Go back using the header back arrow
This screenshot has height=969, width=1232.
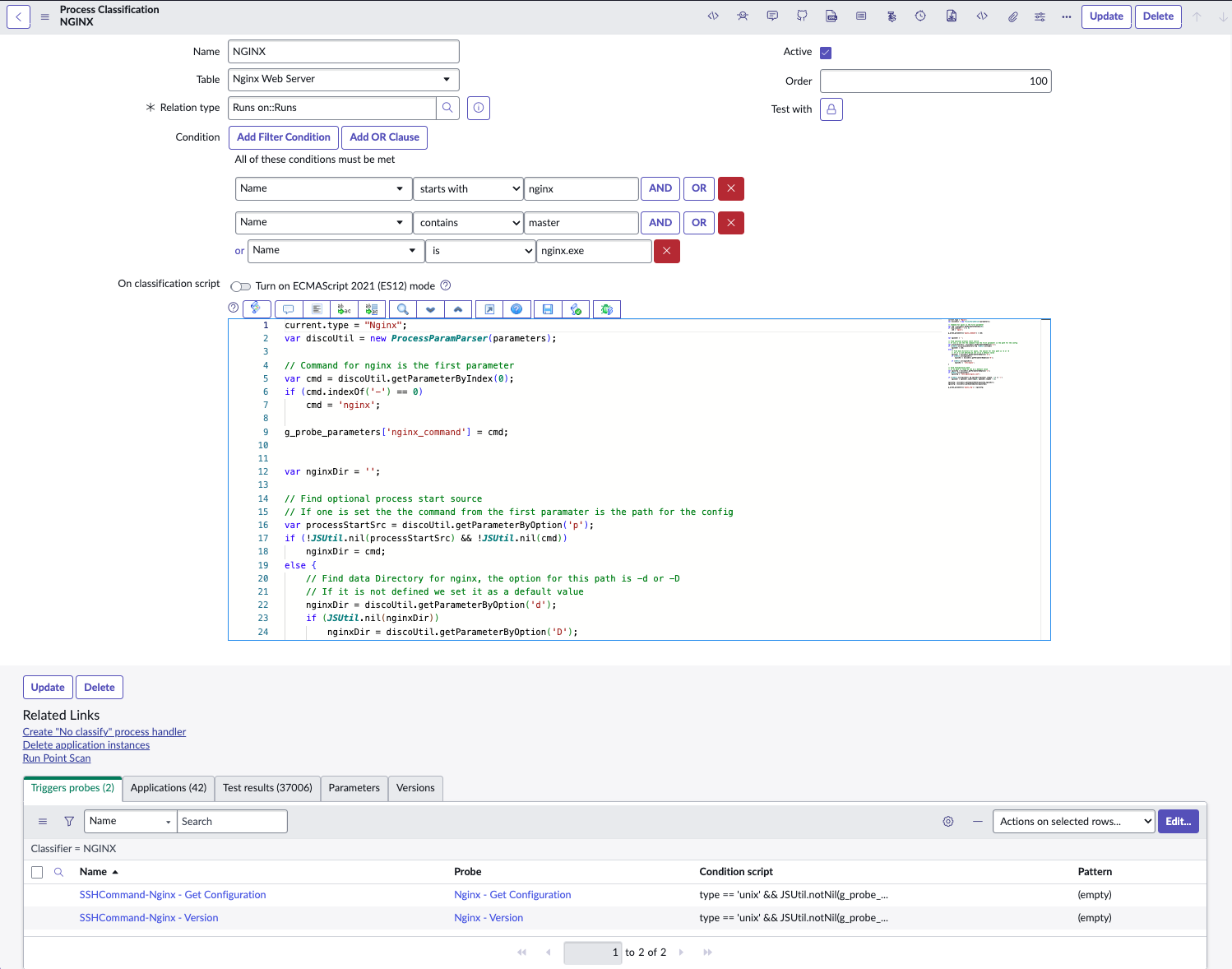pyautogui.click(x=18, y=16)
